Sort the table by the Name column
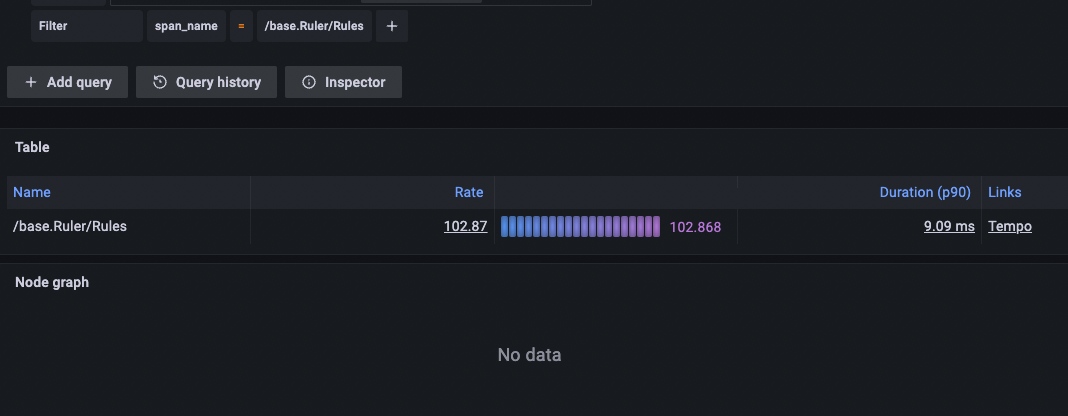This screenshot has height=416, width=1068. pos(32,192)
